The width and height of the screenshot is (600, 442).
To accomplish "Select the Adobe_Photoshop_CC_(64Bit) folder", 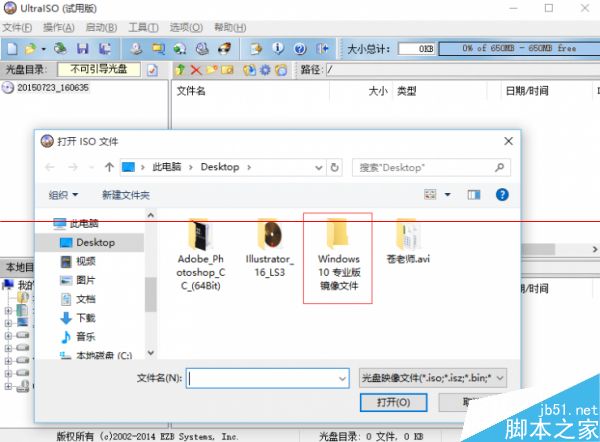I will [201, 254].
